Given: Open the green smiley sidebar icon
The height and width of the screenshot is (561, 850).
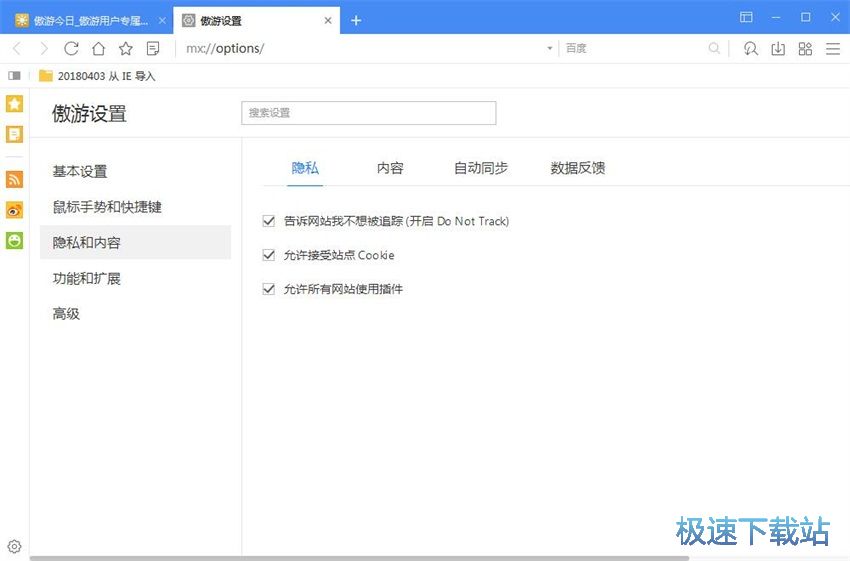Looking at the screenshot, I should tap(15, 240).
